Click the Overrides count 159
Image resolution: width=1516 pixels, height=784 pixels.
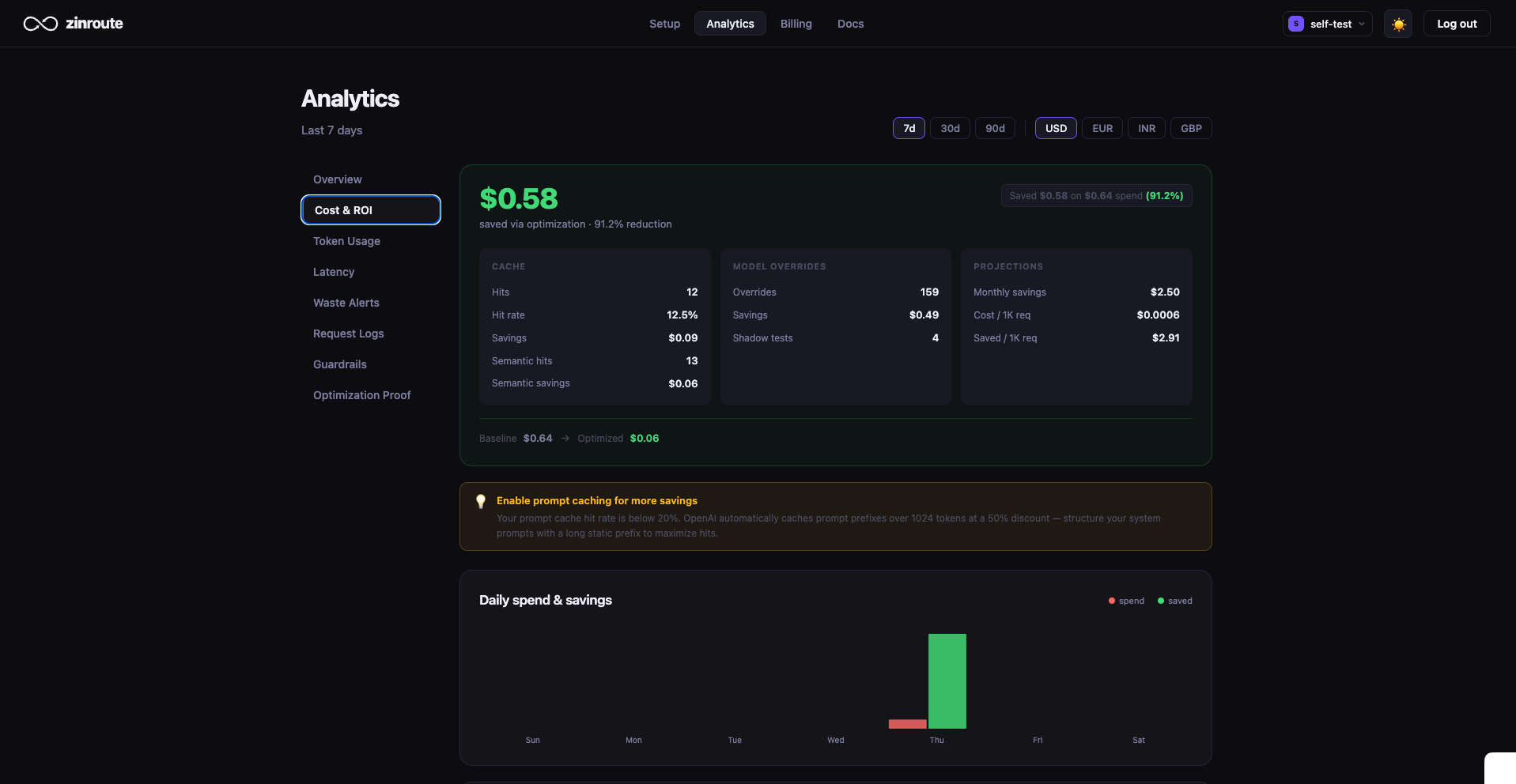pos(929,292)
